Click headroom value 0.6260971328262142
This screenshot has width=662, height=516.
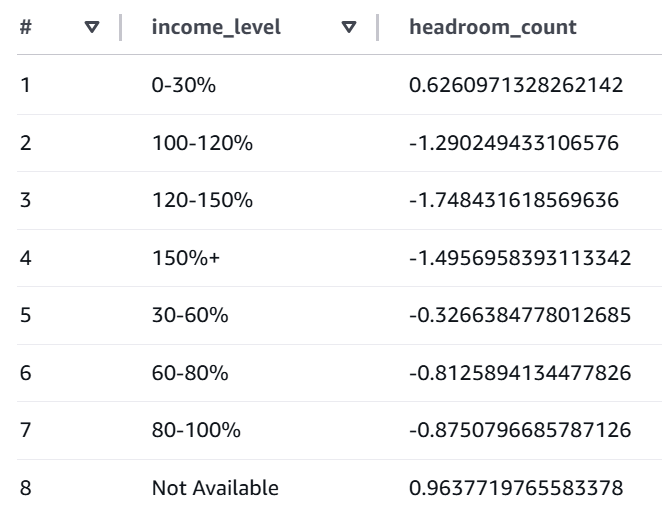515,86
